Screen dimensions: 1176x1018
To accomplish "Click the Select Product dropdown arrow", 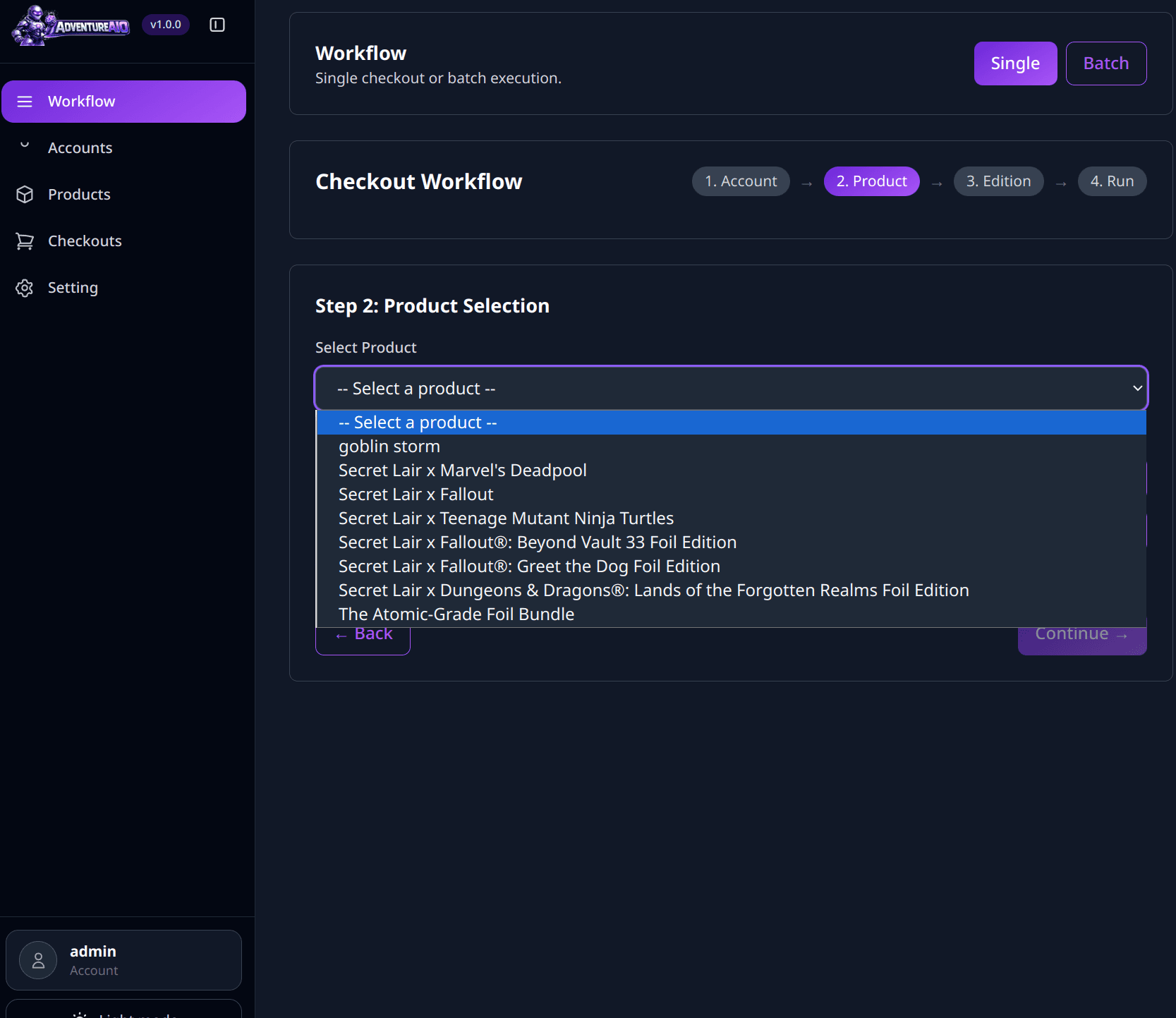I will [x=1137, y=388].
